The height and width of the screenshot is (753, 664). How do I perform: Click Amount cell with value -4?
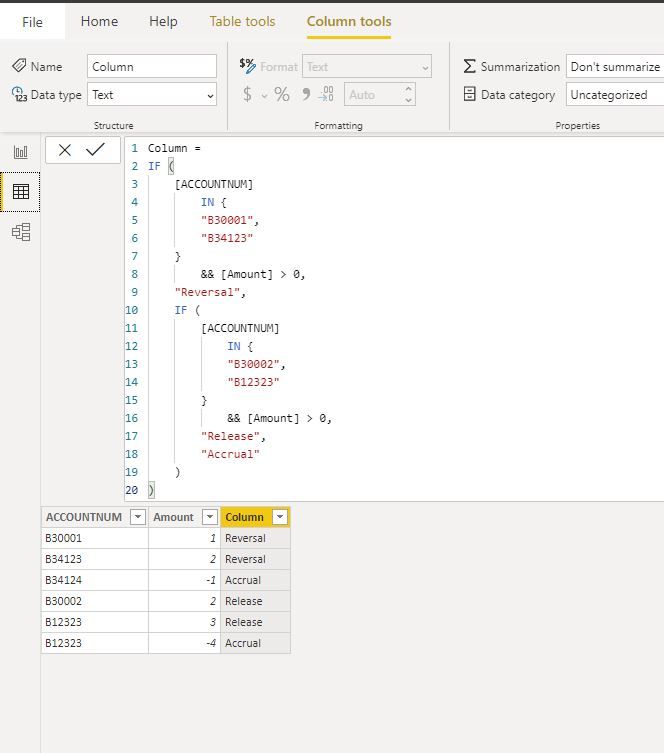click(x=184, y=643)
